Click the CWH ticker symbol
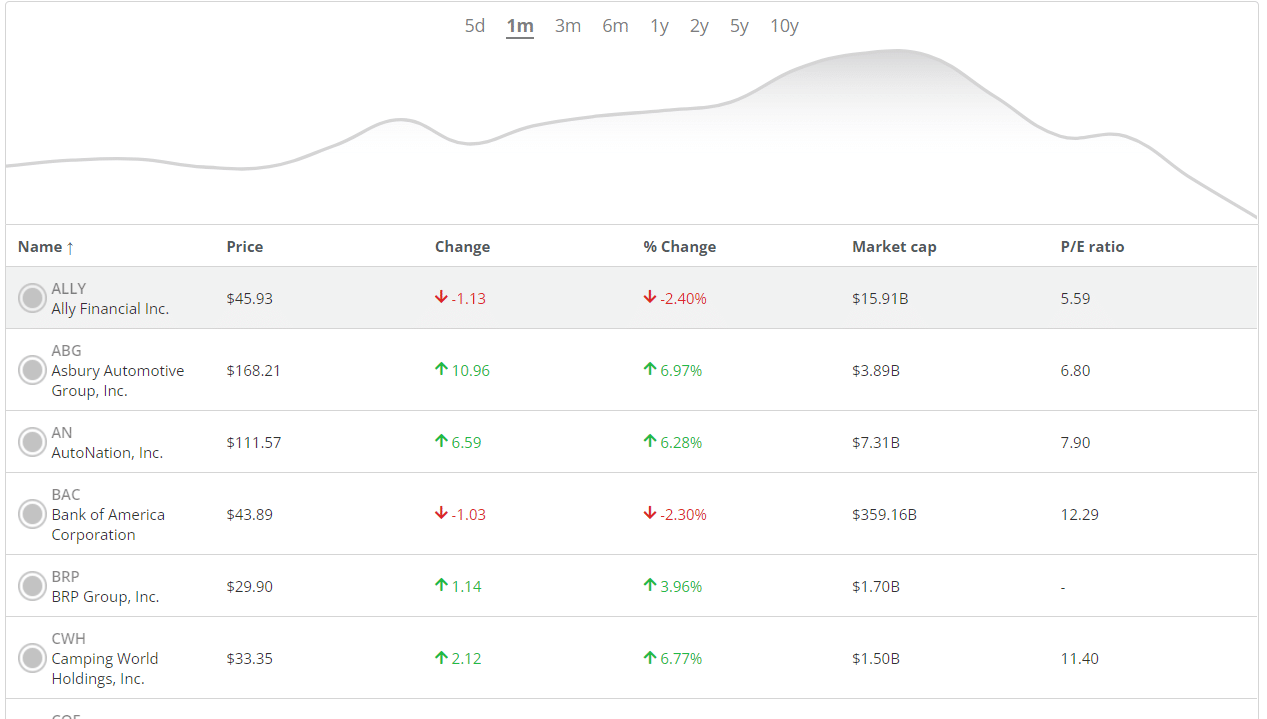This screenshot has height=719, width=1267. 69,639
